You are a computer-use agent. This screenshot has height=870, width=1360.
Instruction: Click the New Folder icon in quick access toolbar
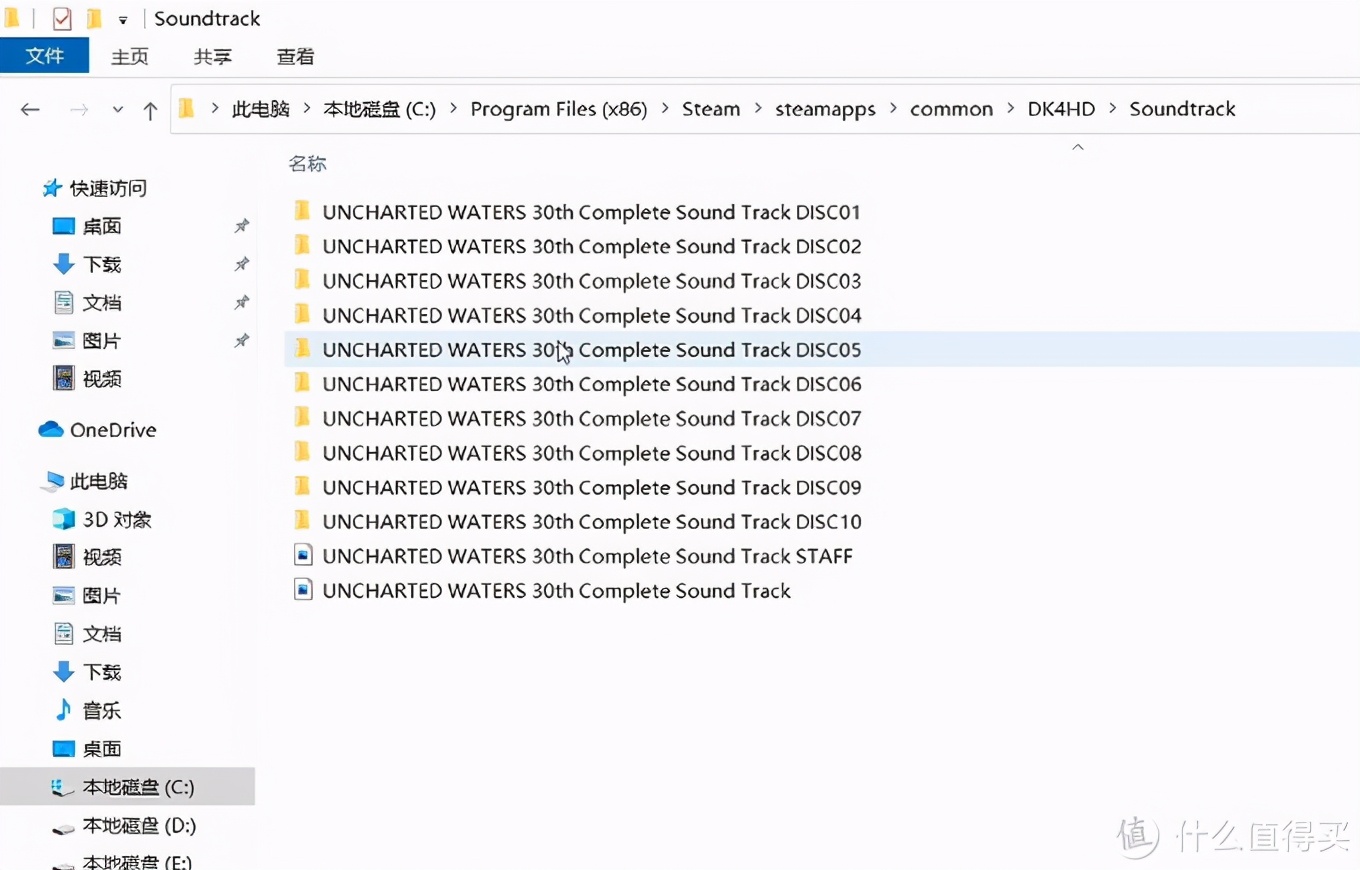click(93, 18)
